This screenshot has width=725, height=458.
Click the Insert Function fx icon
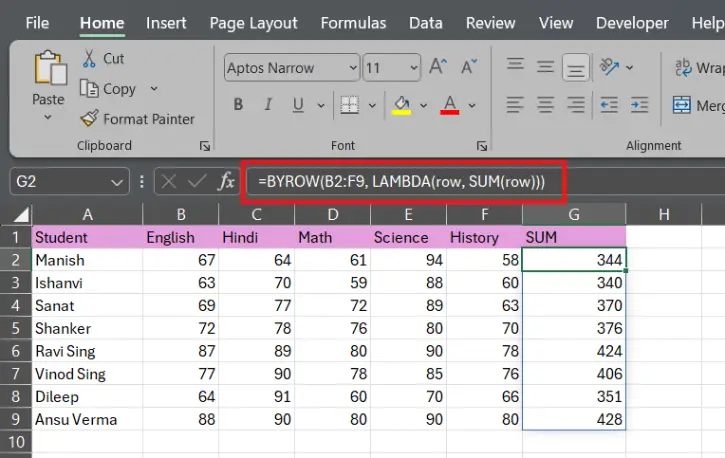click(227, 181)
